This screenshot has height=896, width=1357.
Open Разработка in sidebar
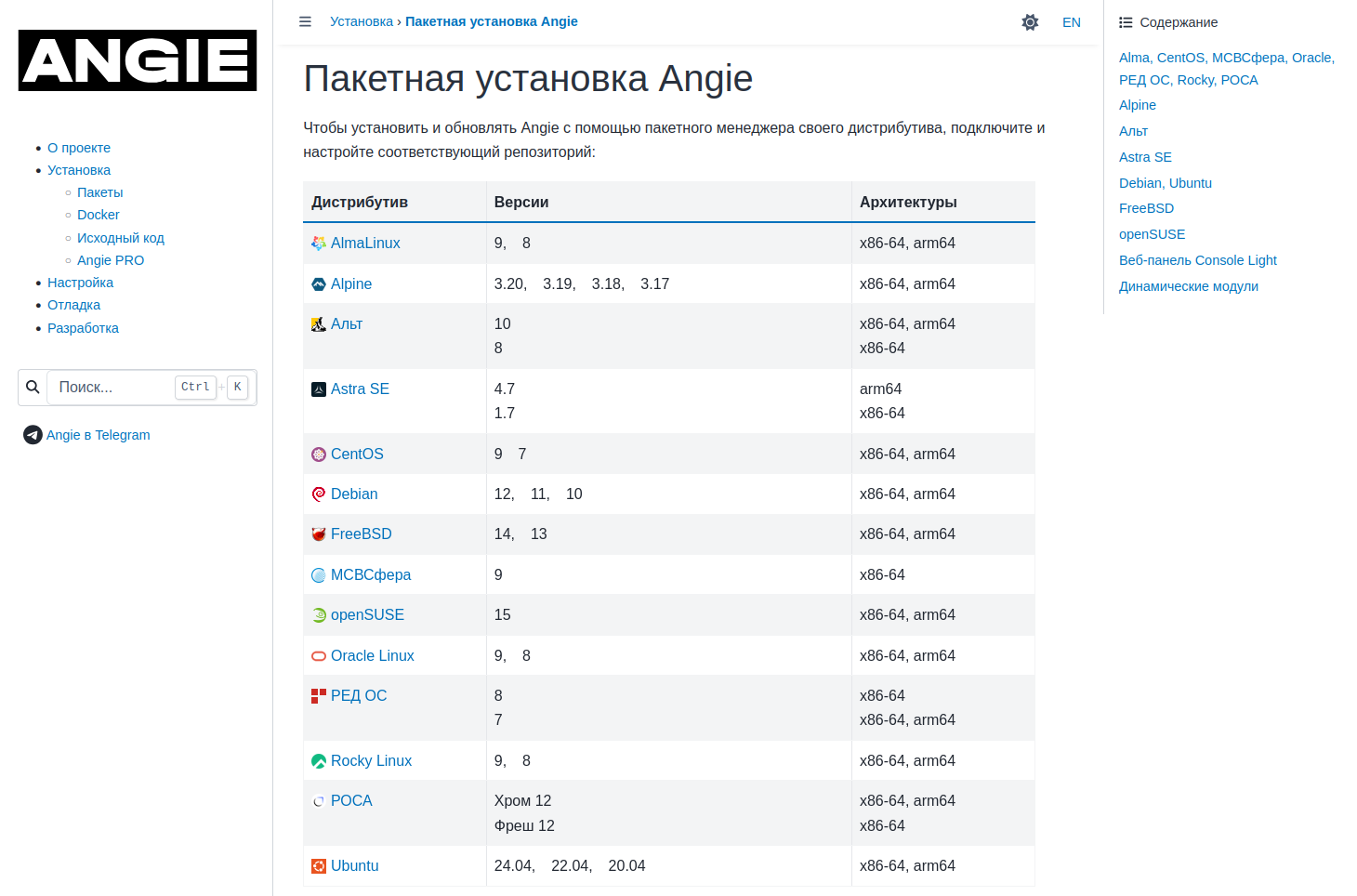point(83,328)
